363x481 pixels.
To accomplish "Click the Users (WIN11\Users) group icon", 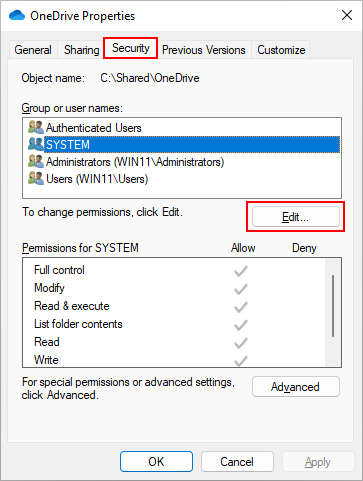I will tap(36, 178).
